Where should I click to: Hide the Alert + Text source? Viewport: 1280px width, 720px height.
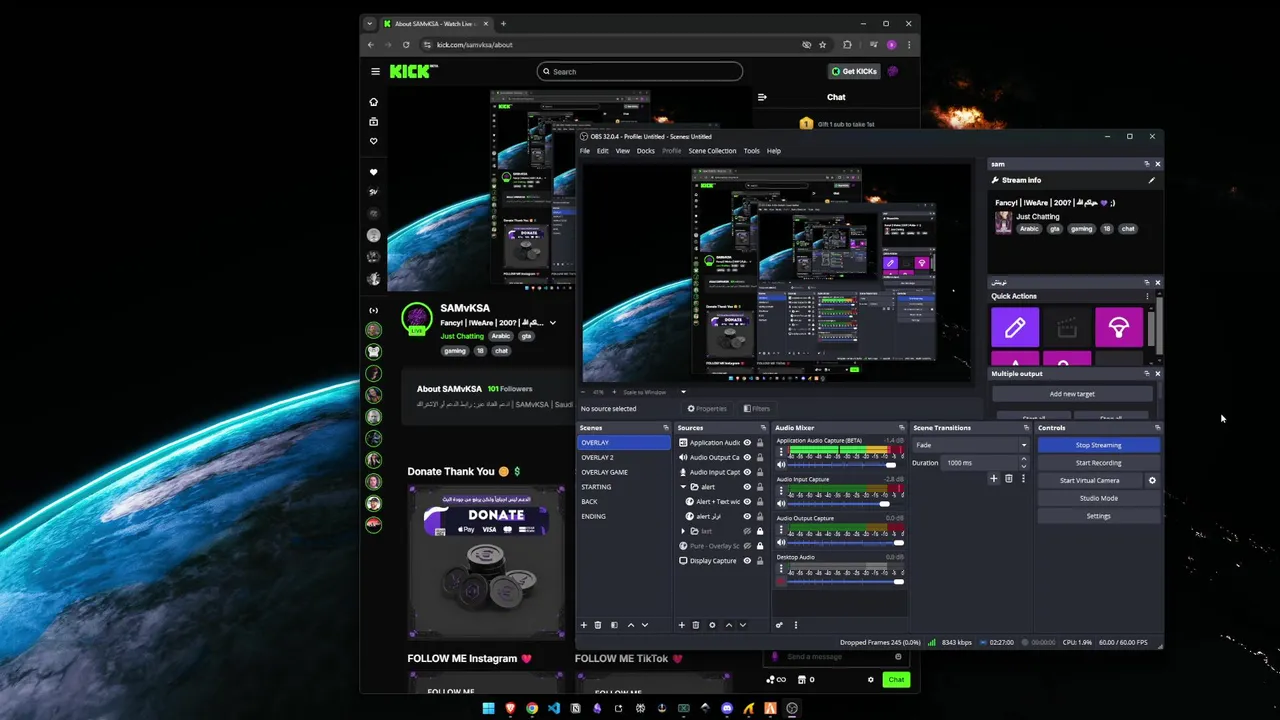pos(747,502)
